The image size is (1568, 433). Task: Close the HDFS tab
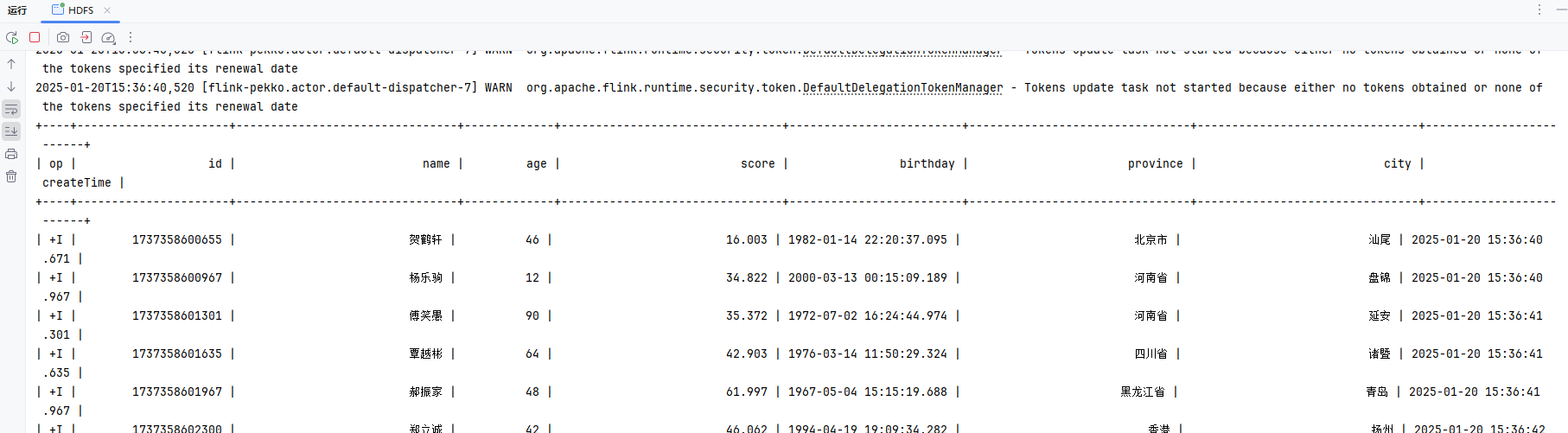tap(107, 10)
